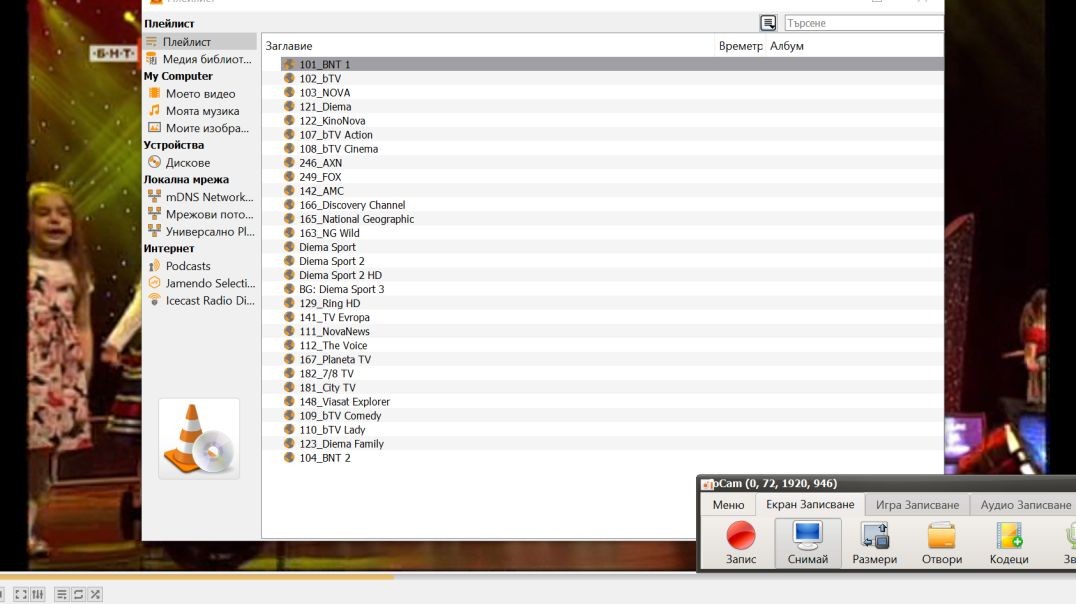Toggle VLC playlist button in controls
1076x604 pixels.
pyautogui.click(x=62, y=594)
